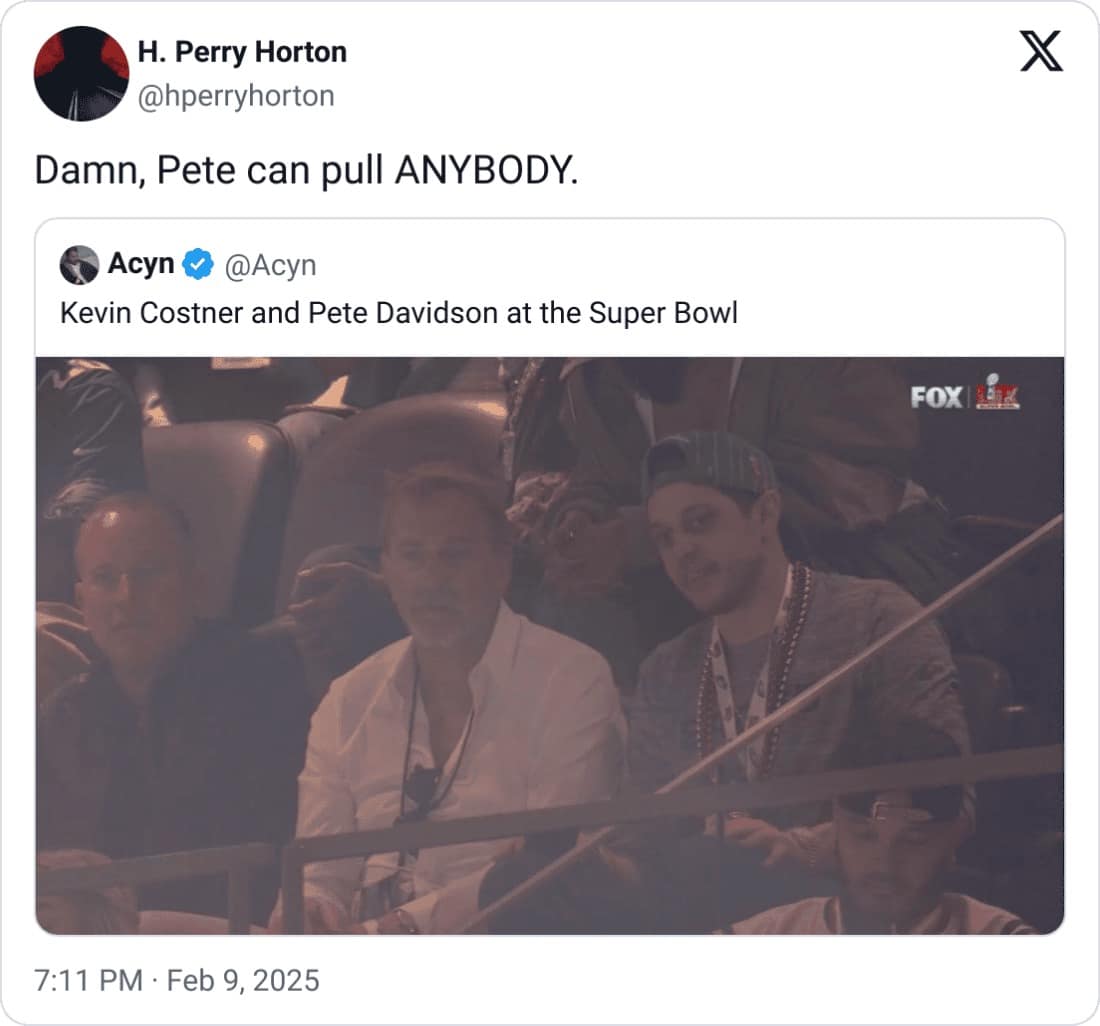Click the blue verified badge beside Acyn
The height and width of the screenshot is (1026, 1100).
[199, 265]
